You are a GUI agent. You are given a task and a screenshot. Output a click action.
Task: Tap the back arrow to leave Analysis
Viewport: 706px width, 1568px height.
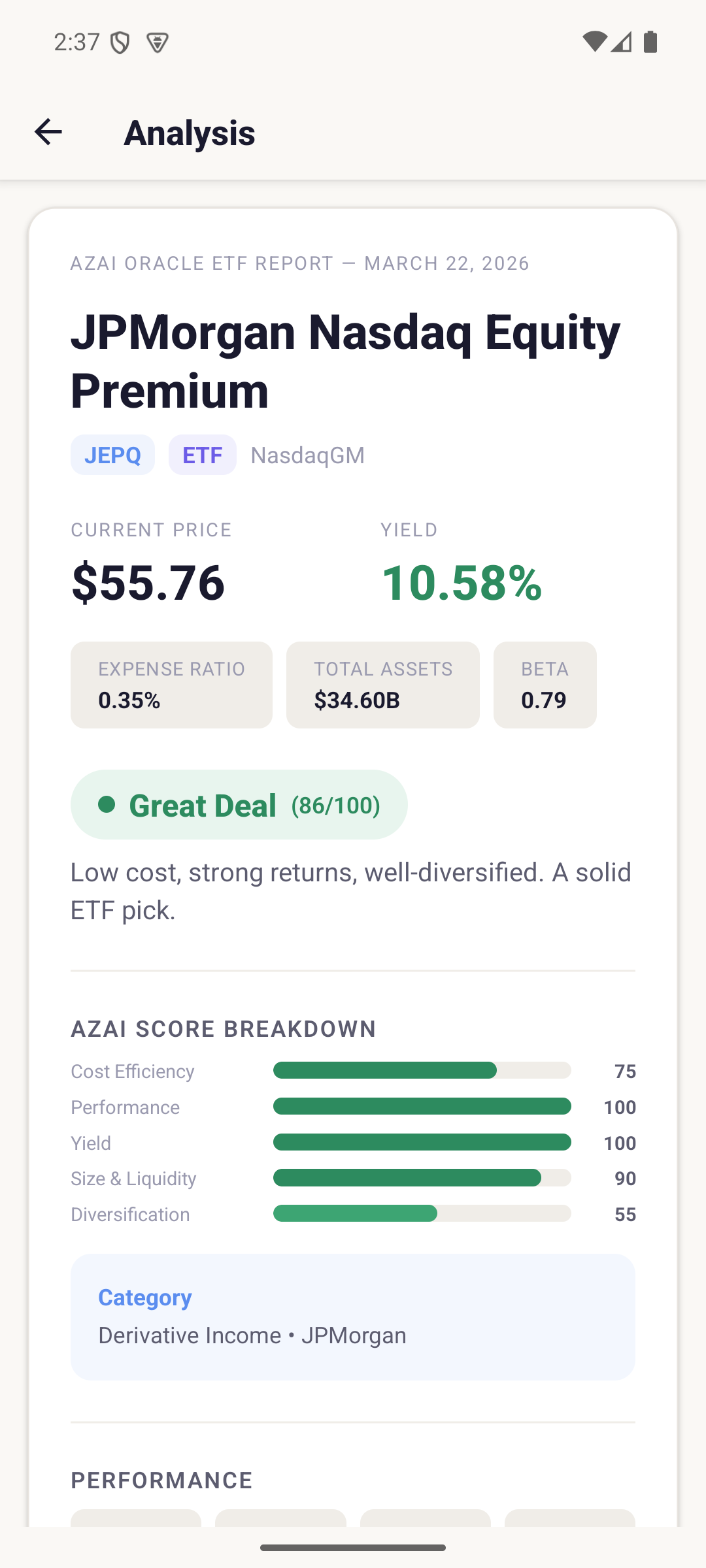click(48, 133)
